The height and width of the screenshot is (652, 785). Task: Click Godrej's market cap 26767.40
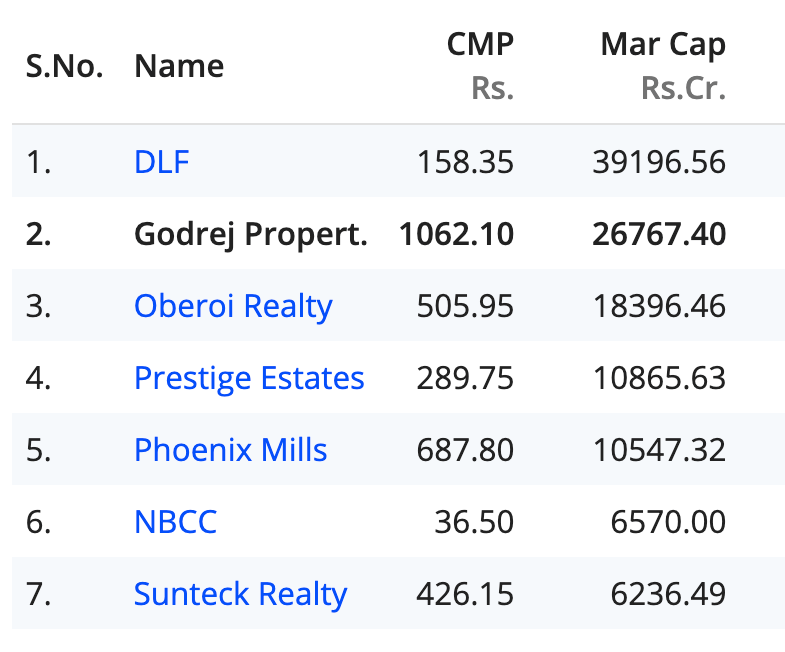[657, 234]
